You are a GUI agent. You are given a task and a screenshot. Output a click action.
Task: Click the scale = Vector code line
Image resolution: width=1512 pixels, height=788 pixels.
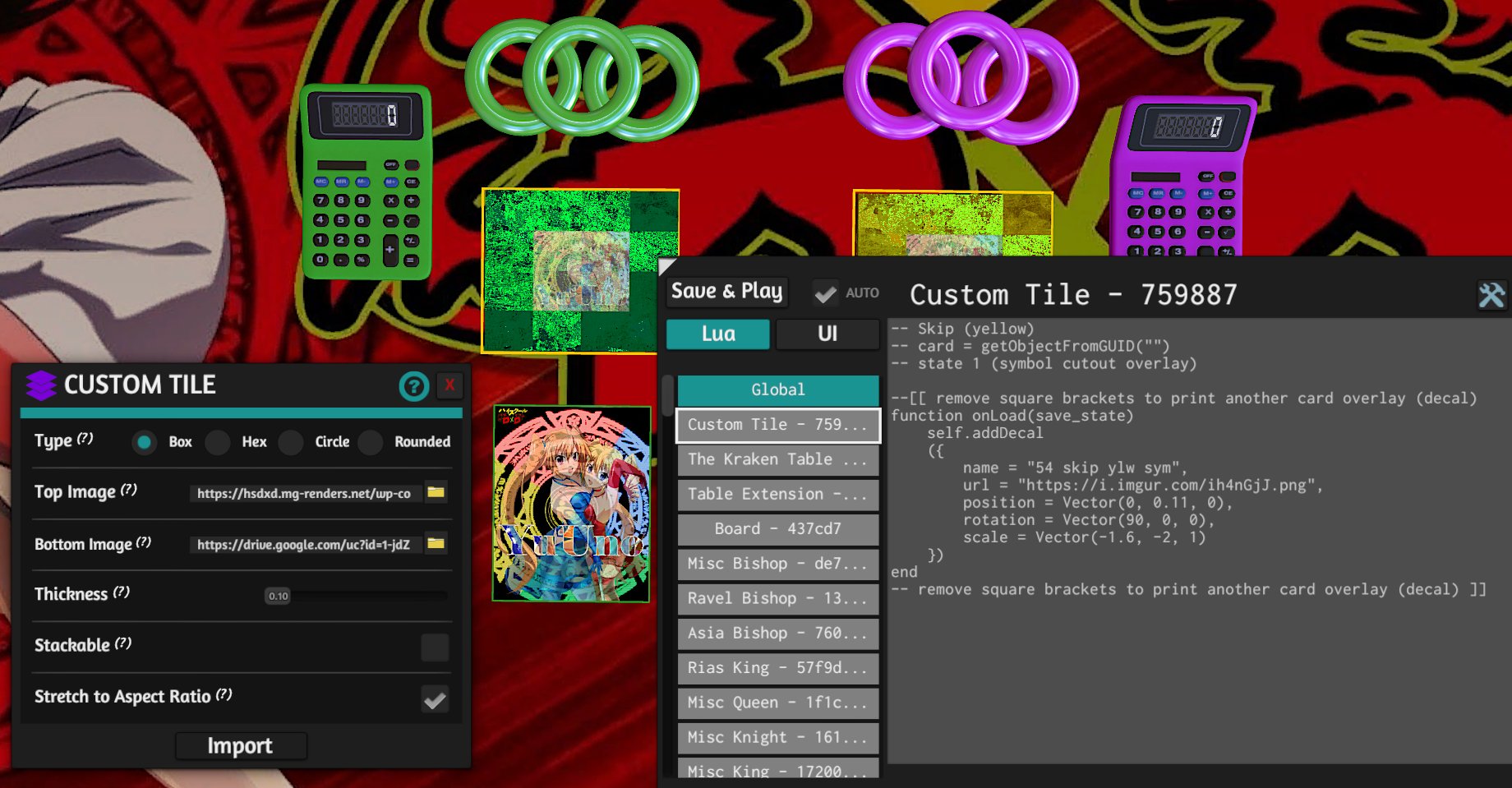[x=1085, y=537]
